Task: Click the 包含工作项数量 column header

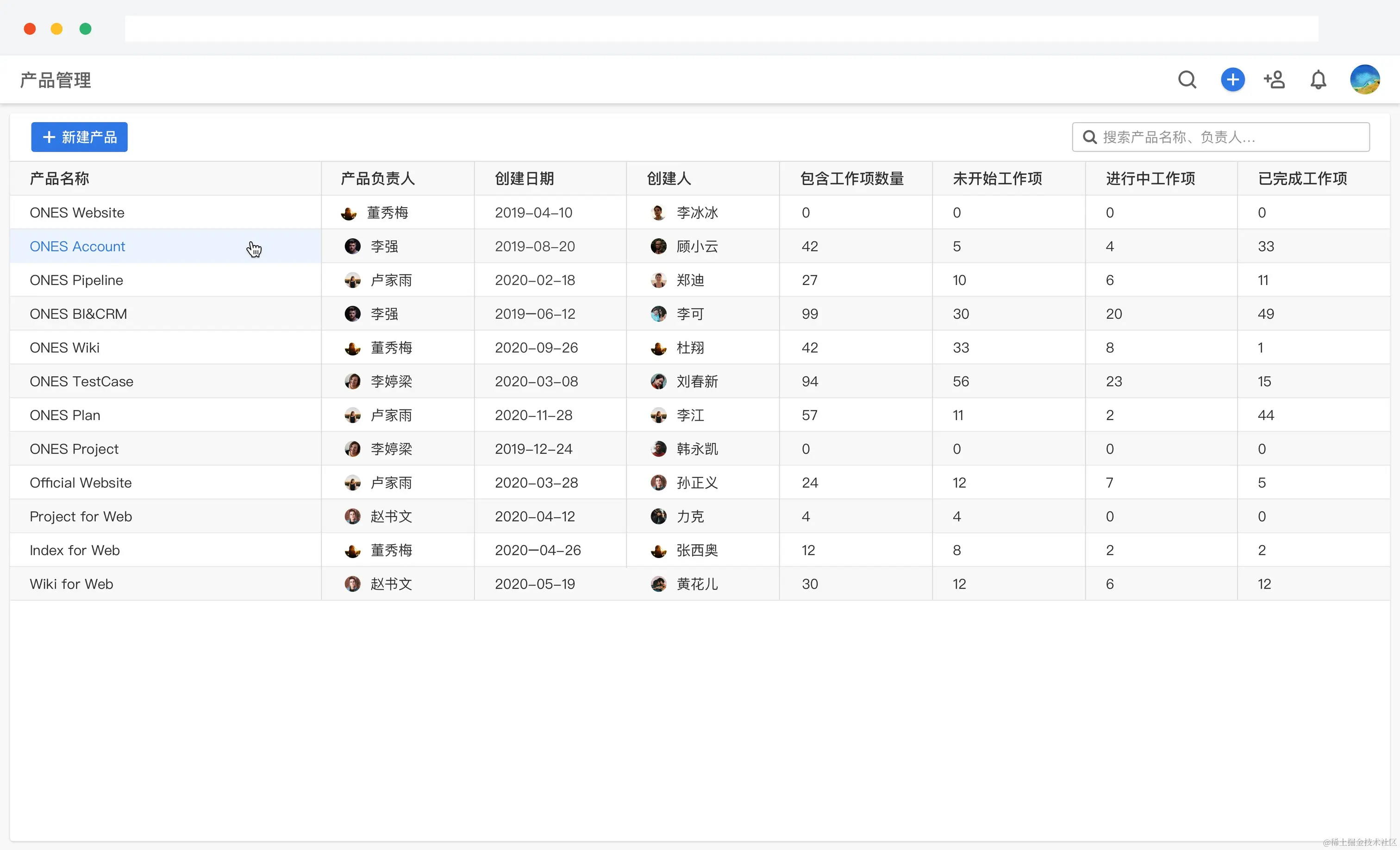Action: pyautogui.click(x=852, y=179)
